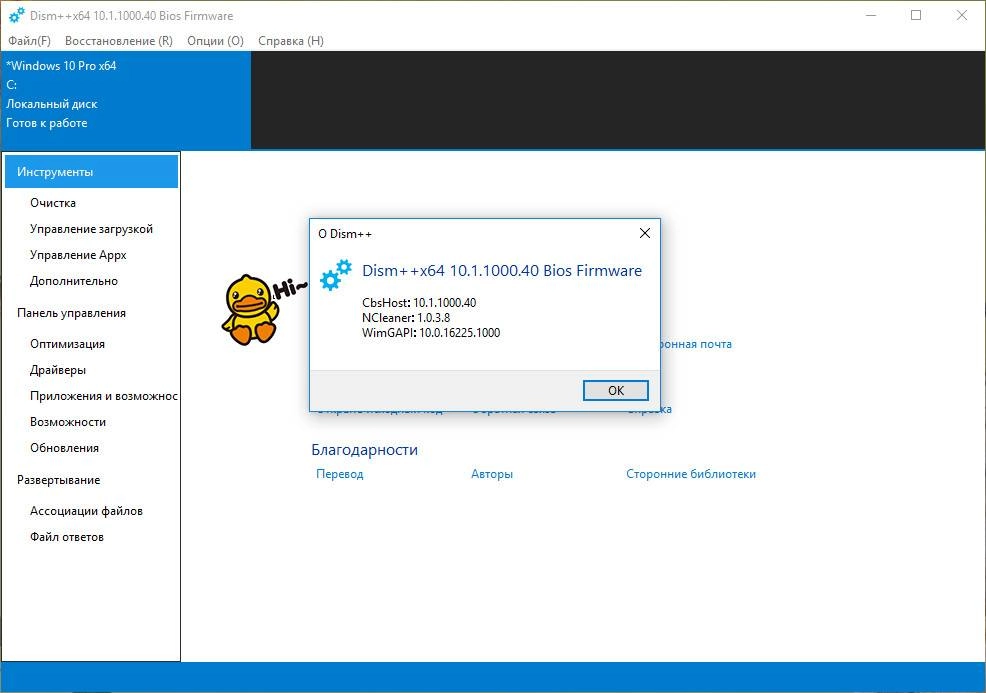Open the Восстановление (R) menu
Image resolution: width=986 pixels, height=693 pixels.
[x=119, y=41]
